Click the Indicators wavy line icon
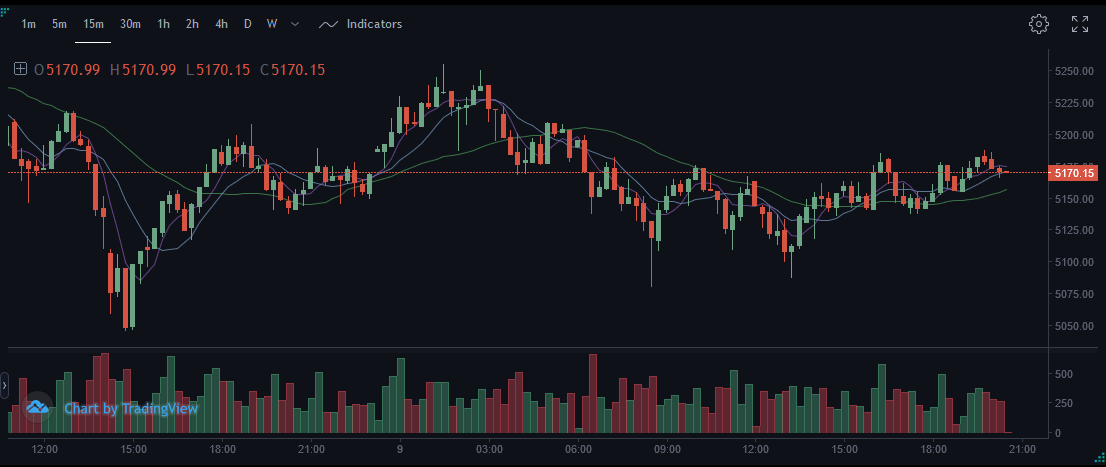The width and height of the screenshot is (1106, 467). coord(328,24)
